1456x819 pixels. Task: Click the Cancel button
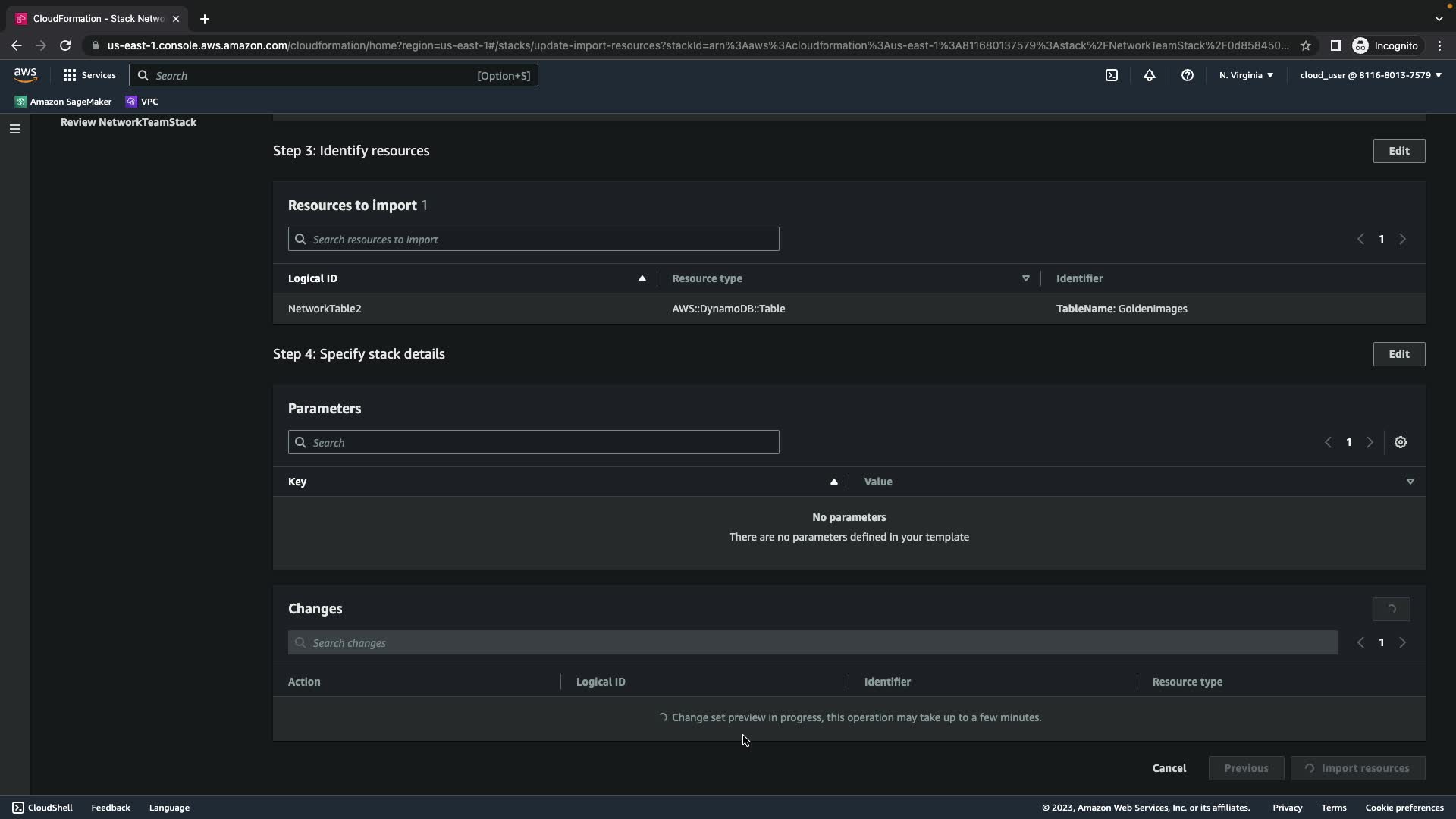1169,768
